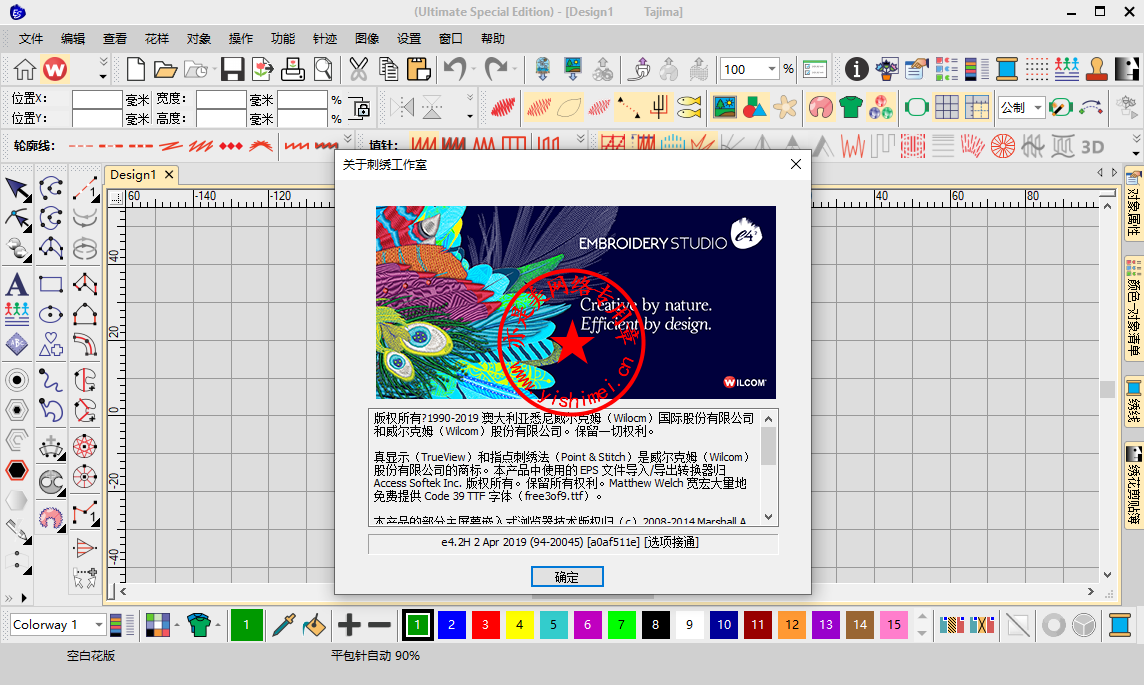Open the 针迹 menu
Viewport: 1144px width, 685px height.
pos(325,39)
